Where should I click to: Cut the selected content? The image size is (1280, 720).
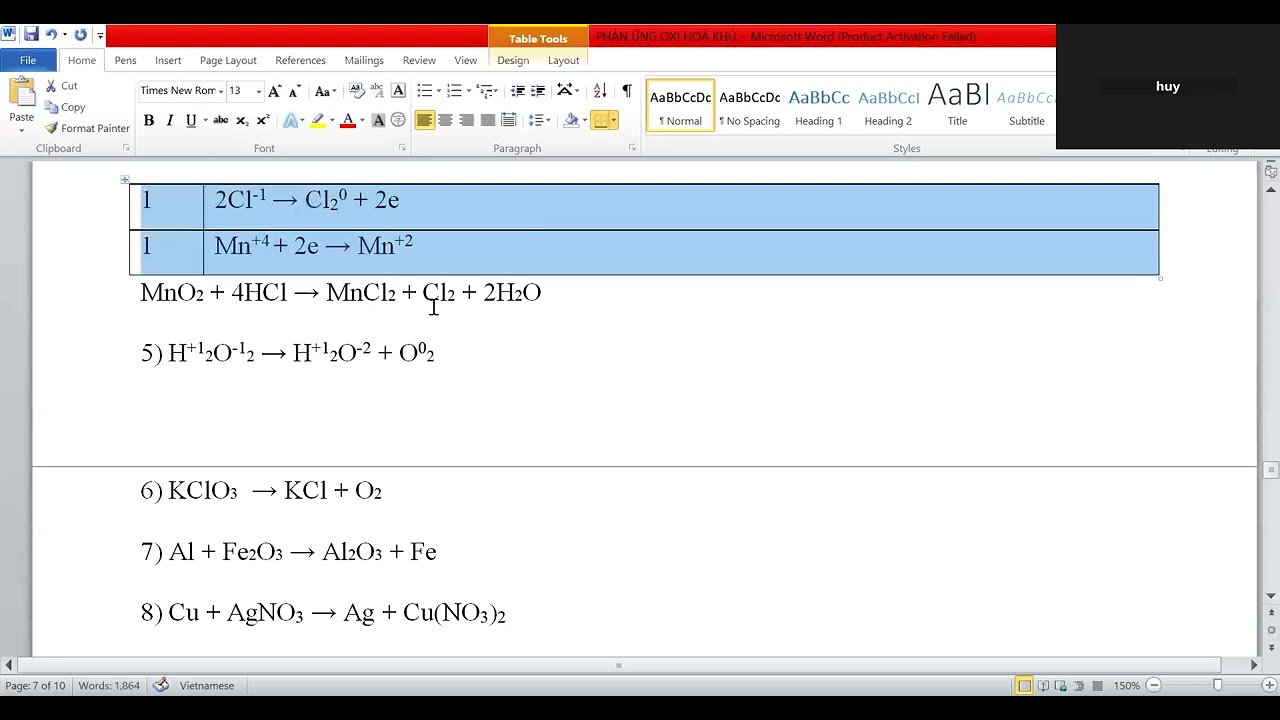(x=61, y=86)
